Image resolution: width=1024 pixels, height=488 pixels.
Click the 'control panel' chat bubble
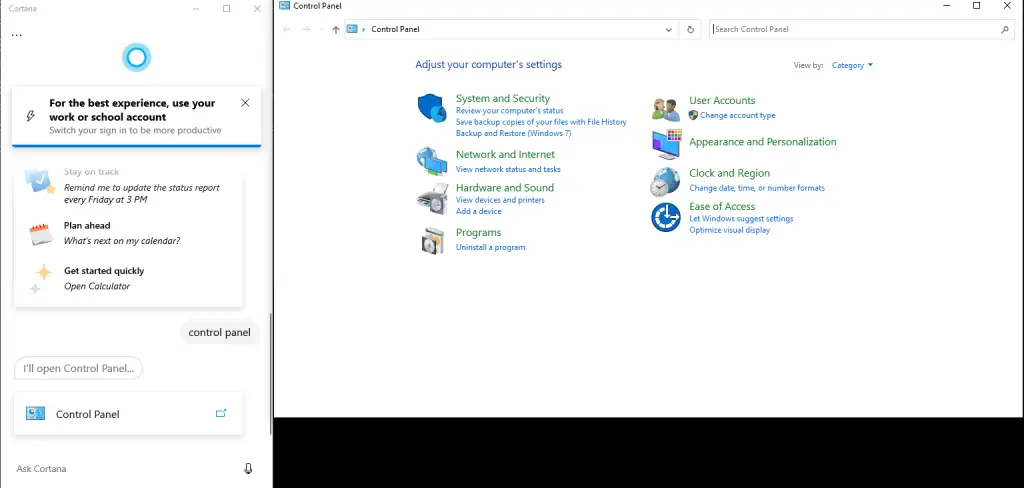[x=219, y=333]
